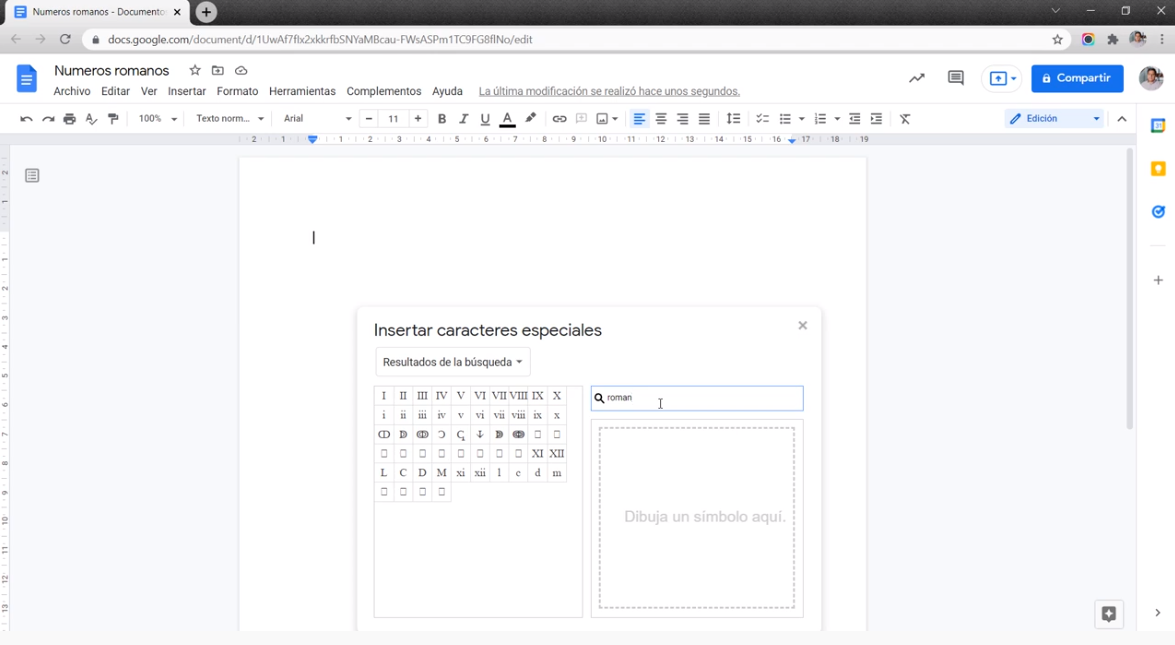1175x645 pixels.
Task: Open Tasks in side panel
Action: pos(1158,212)
